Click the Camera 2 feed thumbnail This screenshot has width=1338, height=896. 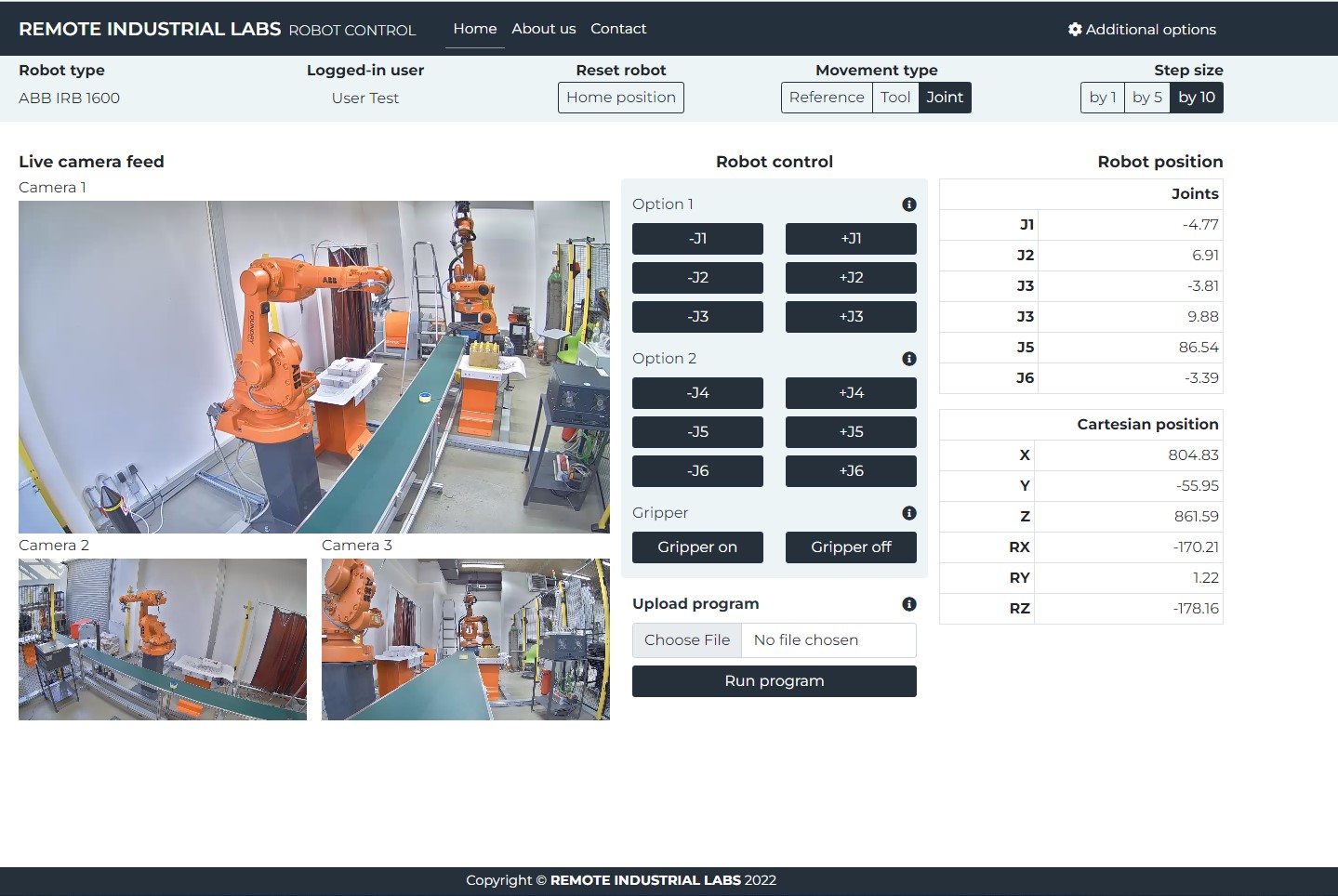coord(163,639)
